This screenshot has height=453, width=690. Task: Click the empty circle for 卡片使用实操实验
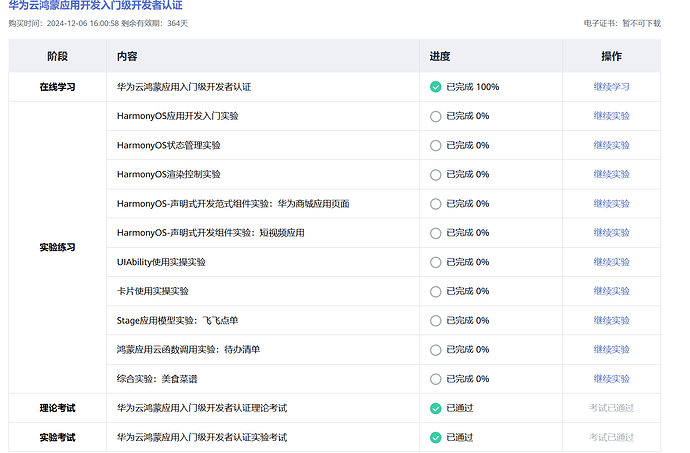(x=435, y=291)
